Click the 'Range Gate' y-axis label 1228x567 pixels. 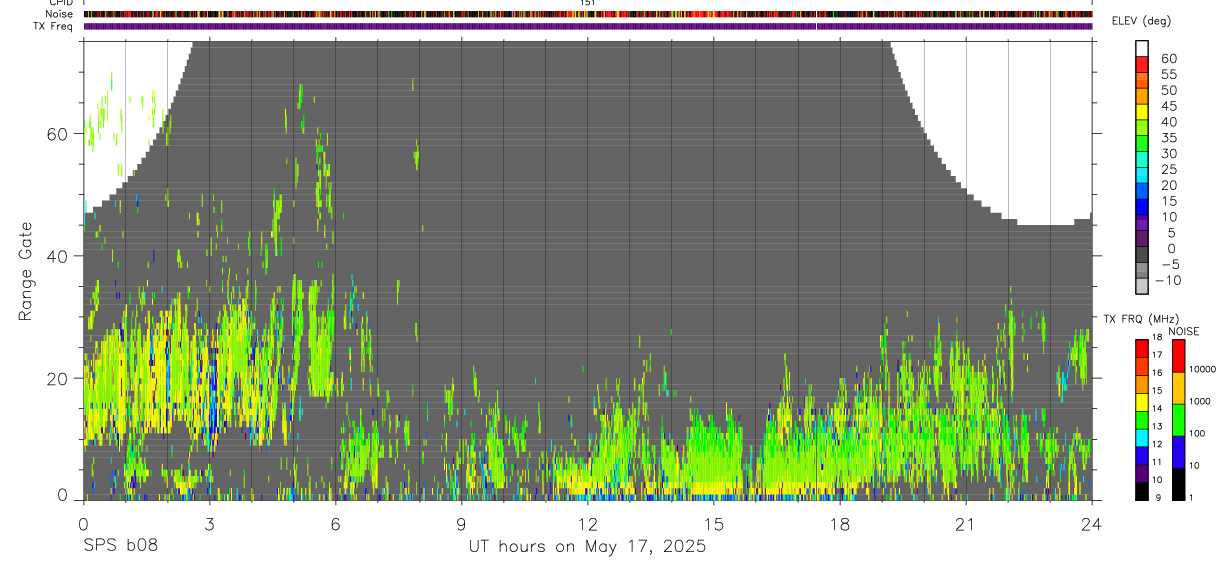26,270
